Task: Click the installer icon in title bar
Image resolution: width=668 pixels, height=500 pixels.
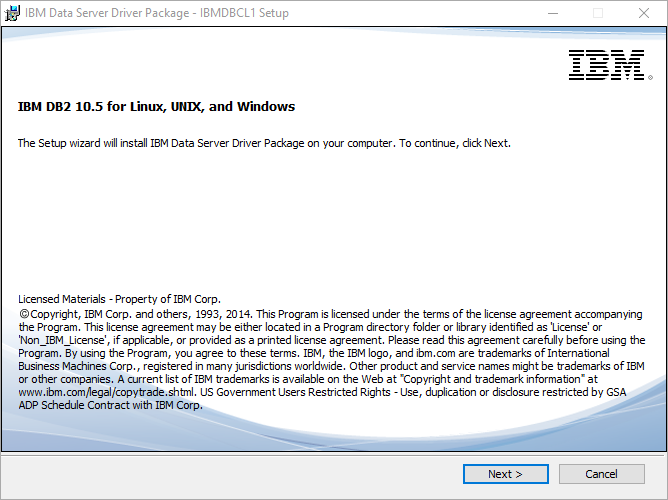Action: click(14, 13)
